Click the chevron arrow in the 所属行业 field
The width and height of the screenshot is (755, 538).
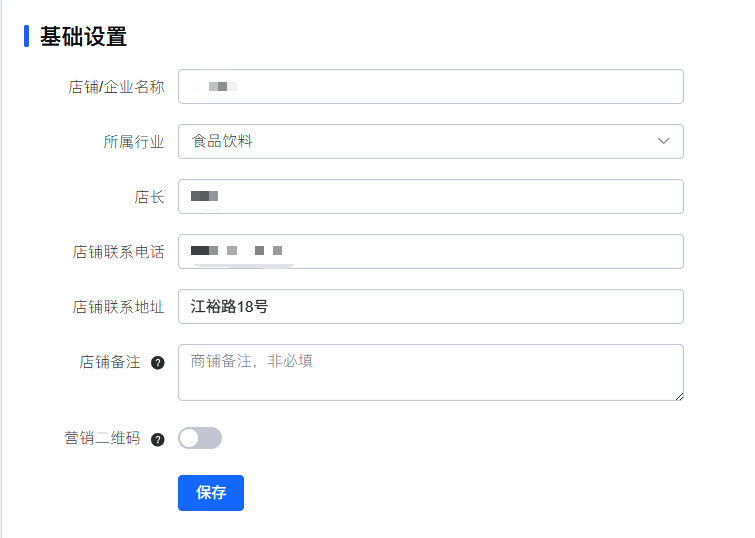(x=664, y=141)
